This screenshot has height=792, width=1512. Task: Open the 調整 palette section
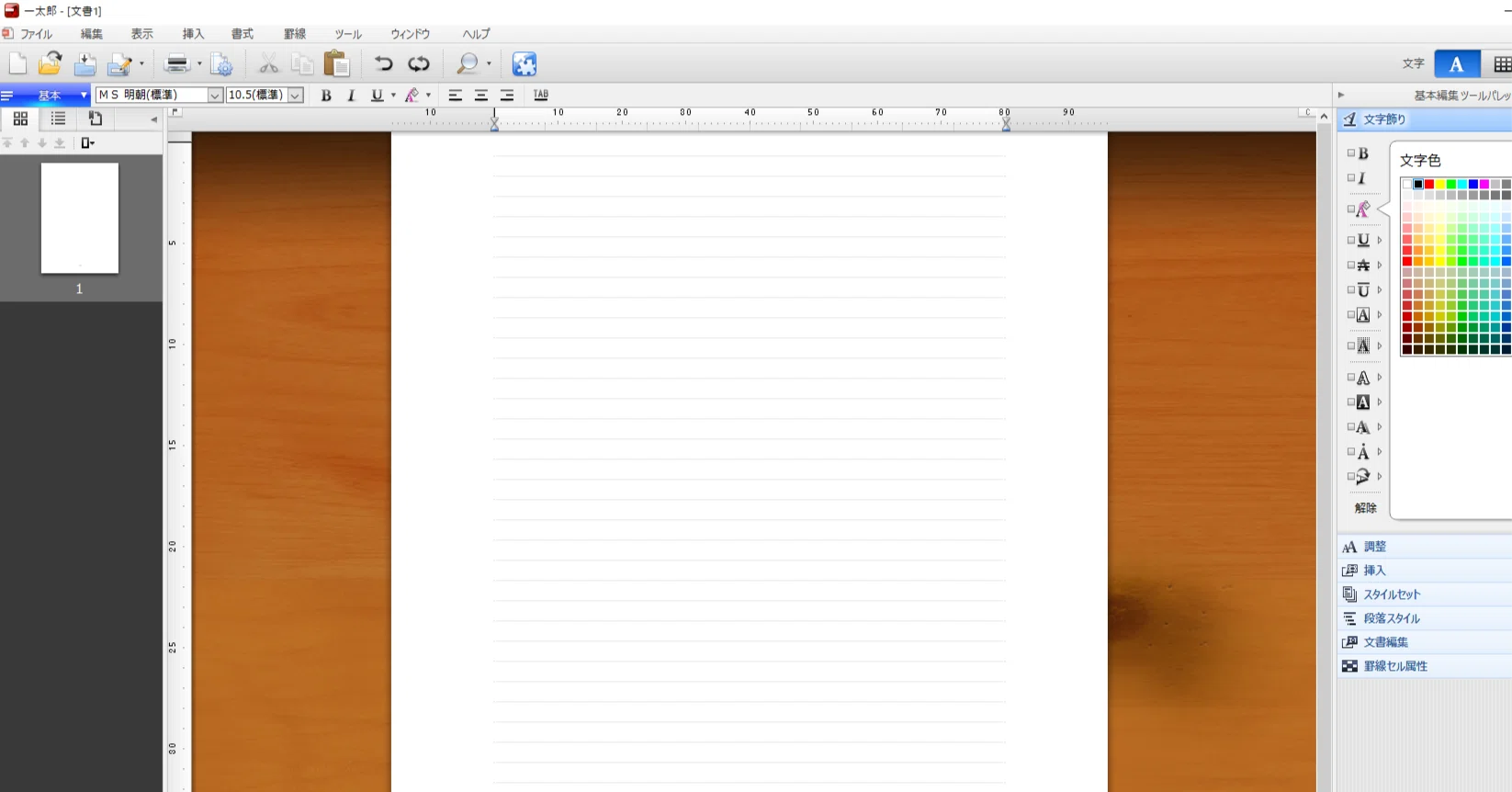click(x=1425, y=547)
